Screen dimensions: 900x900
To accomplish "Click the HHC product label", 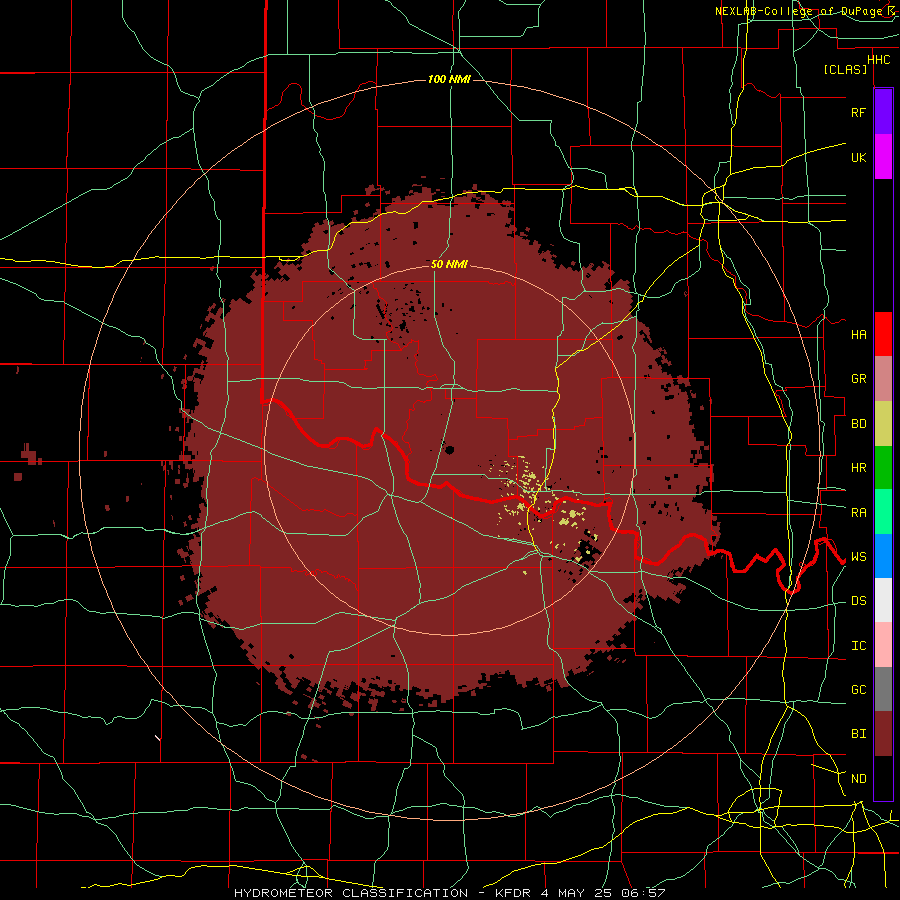I will (878, 60).
